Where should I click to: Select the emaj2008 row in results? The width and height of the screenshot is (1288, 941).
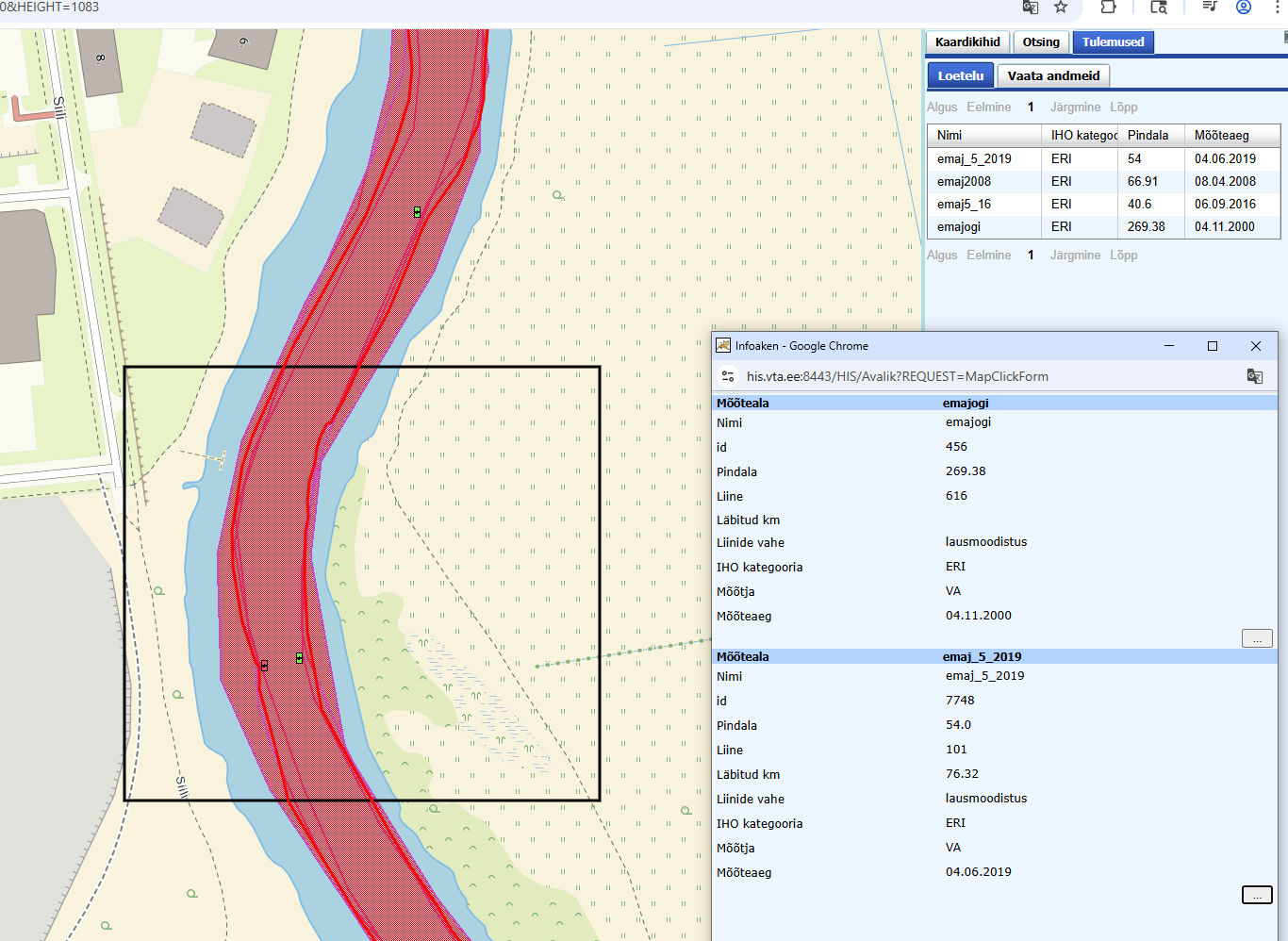coord(964,181)
